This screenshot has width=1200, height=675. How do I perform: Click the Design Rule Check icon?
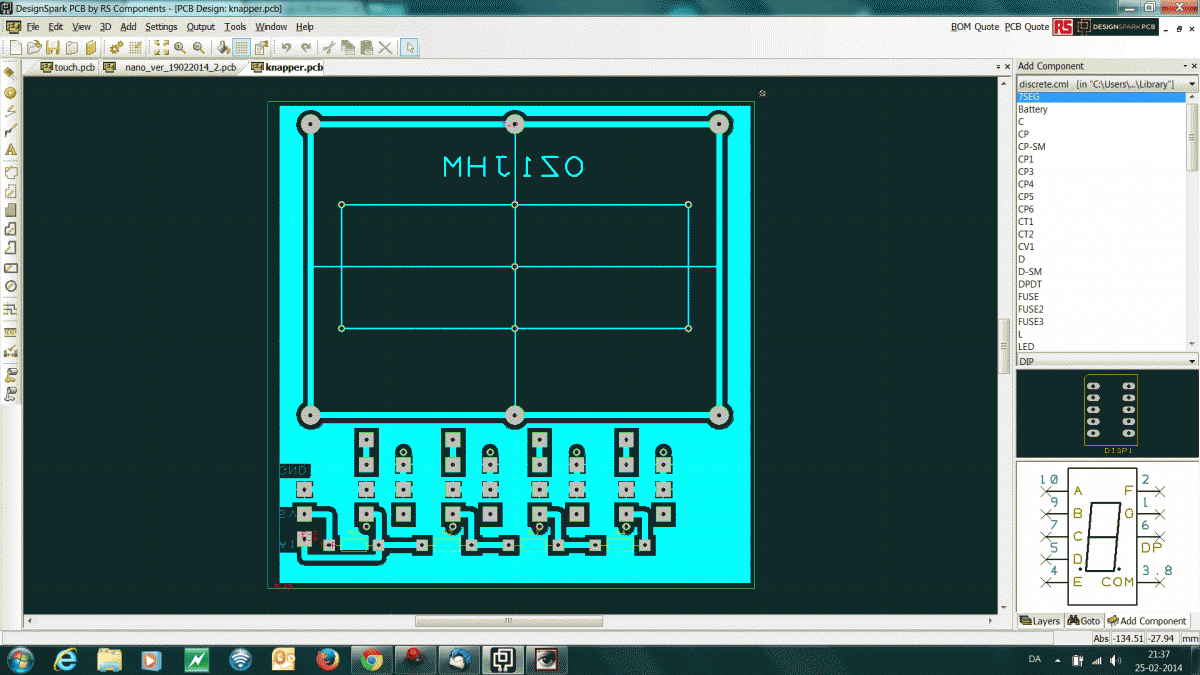pos(11,351)
